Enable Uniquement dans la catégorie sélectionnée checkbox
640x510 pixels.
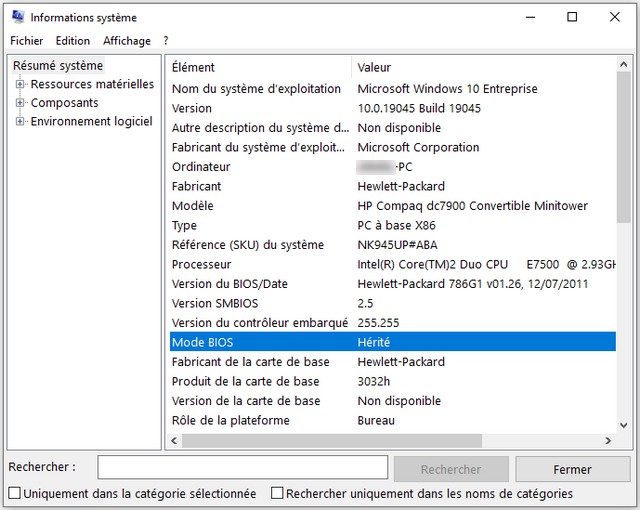point(14,494)
